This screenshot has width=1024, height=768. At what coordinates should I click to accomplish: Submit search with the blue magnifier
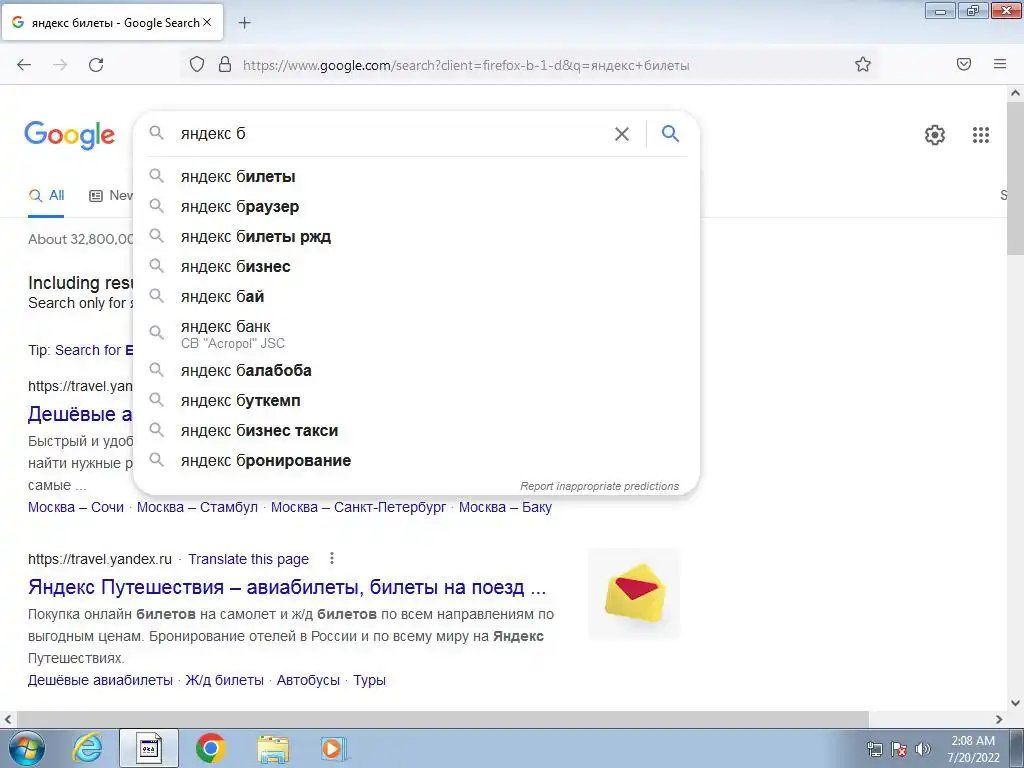(x=671, y=133)
